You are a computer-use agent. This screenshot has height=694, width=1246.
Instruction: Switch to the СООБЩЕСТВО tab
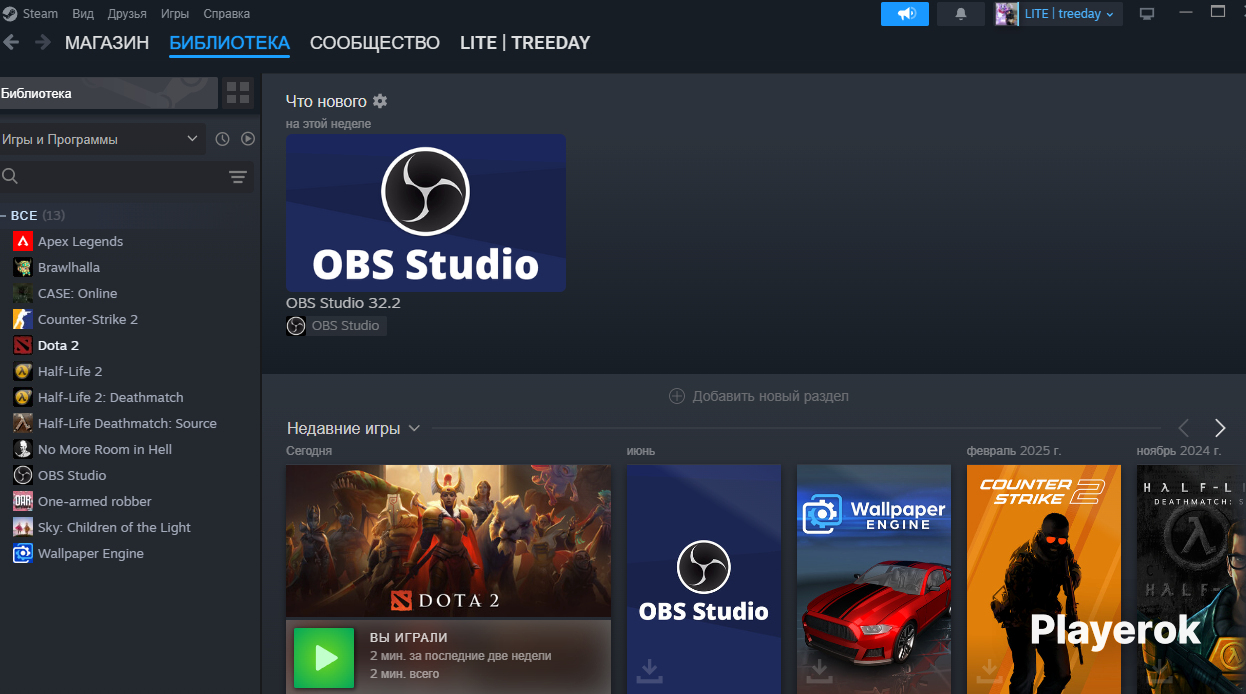coord(375,43)
